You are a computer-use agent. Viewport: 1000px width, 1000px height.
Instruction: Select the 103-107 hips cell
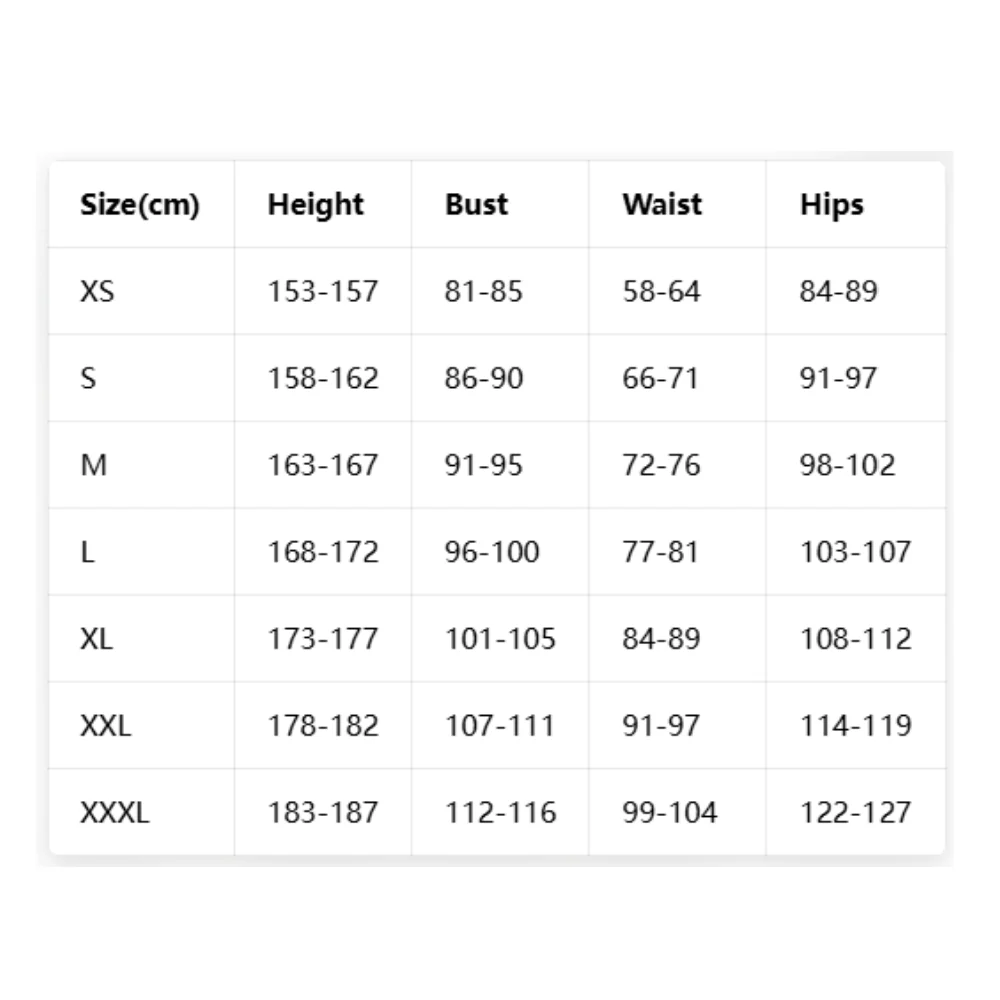(x=855, y=552)
